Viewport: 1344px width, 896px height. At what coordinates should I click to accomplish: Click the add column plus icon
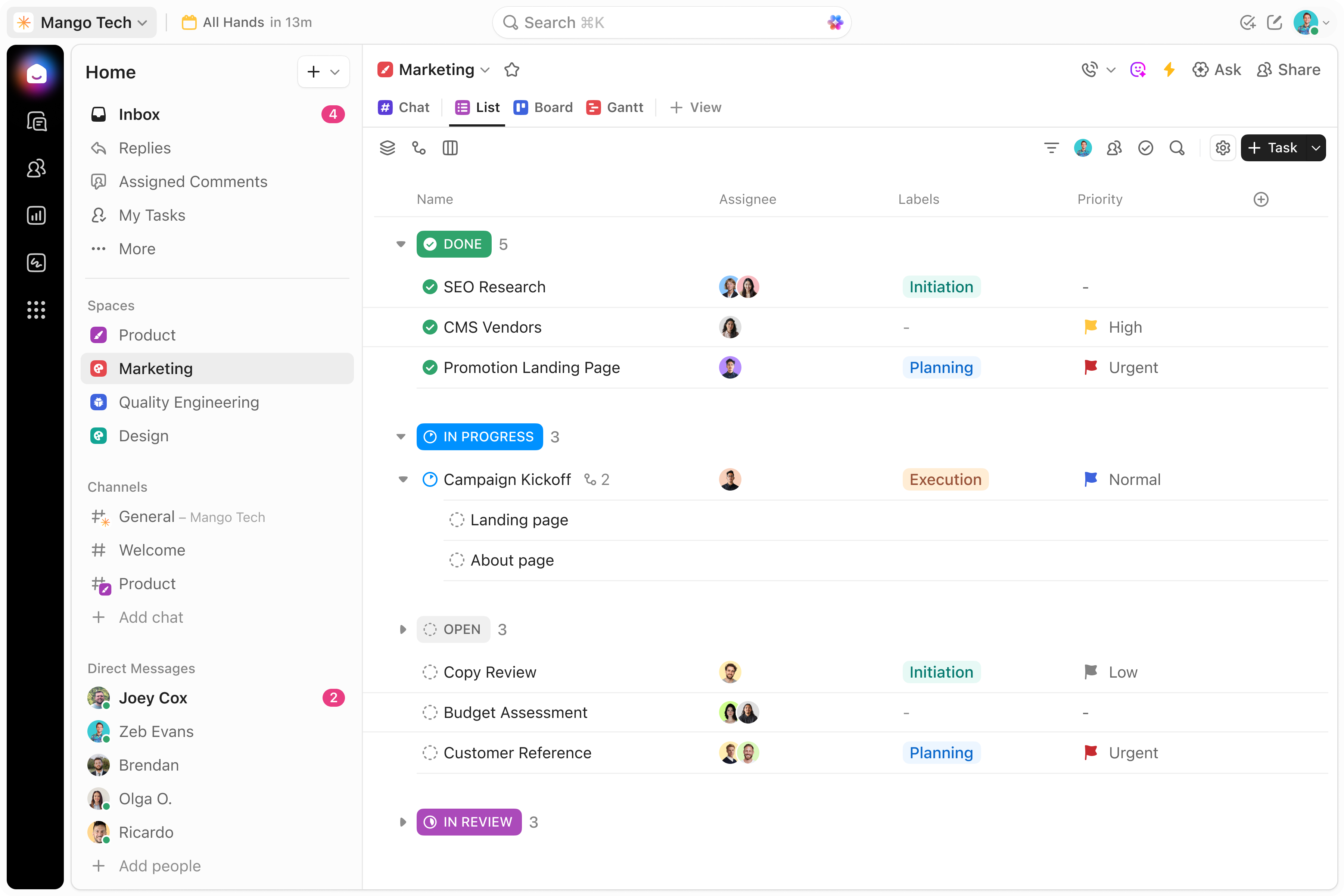coord(1261,199)
